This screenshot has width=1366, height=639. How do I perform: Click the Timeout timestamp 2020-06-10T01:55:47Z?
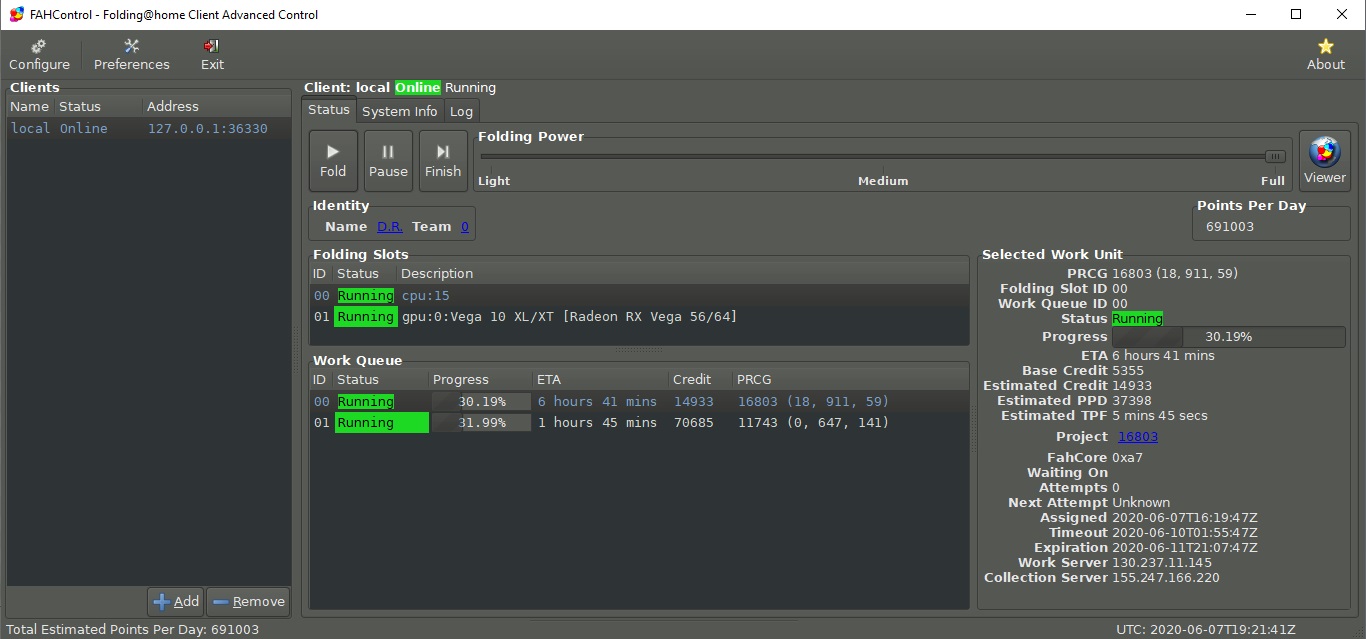click(1185, 533)
